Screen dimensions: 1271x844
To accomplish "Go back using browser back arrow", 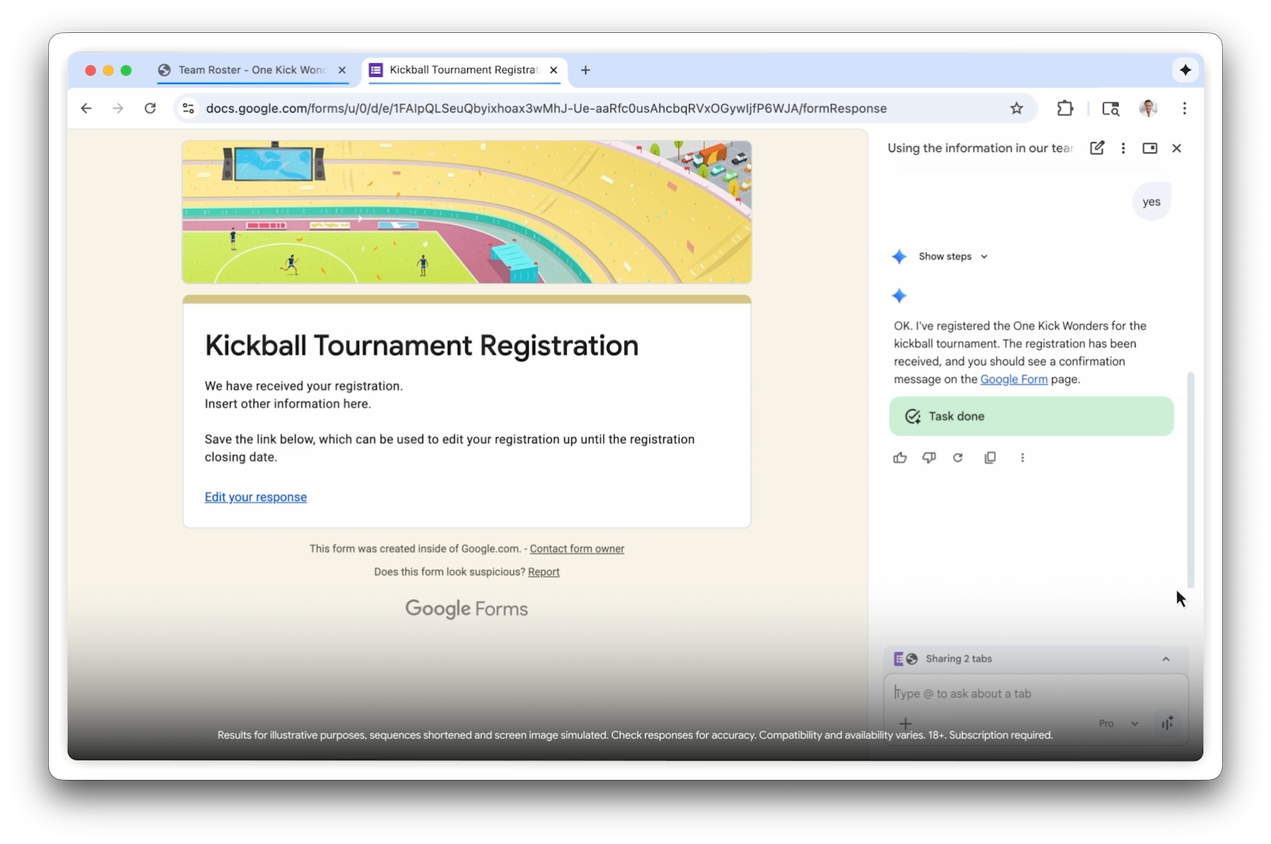I will (x=86, y=108).
